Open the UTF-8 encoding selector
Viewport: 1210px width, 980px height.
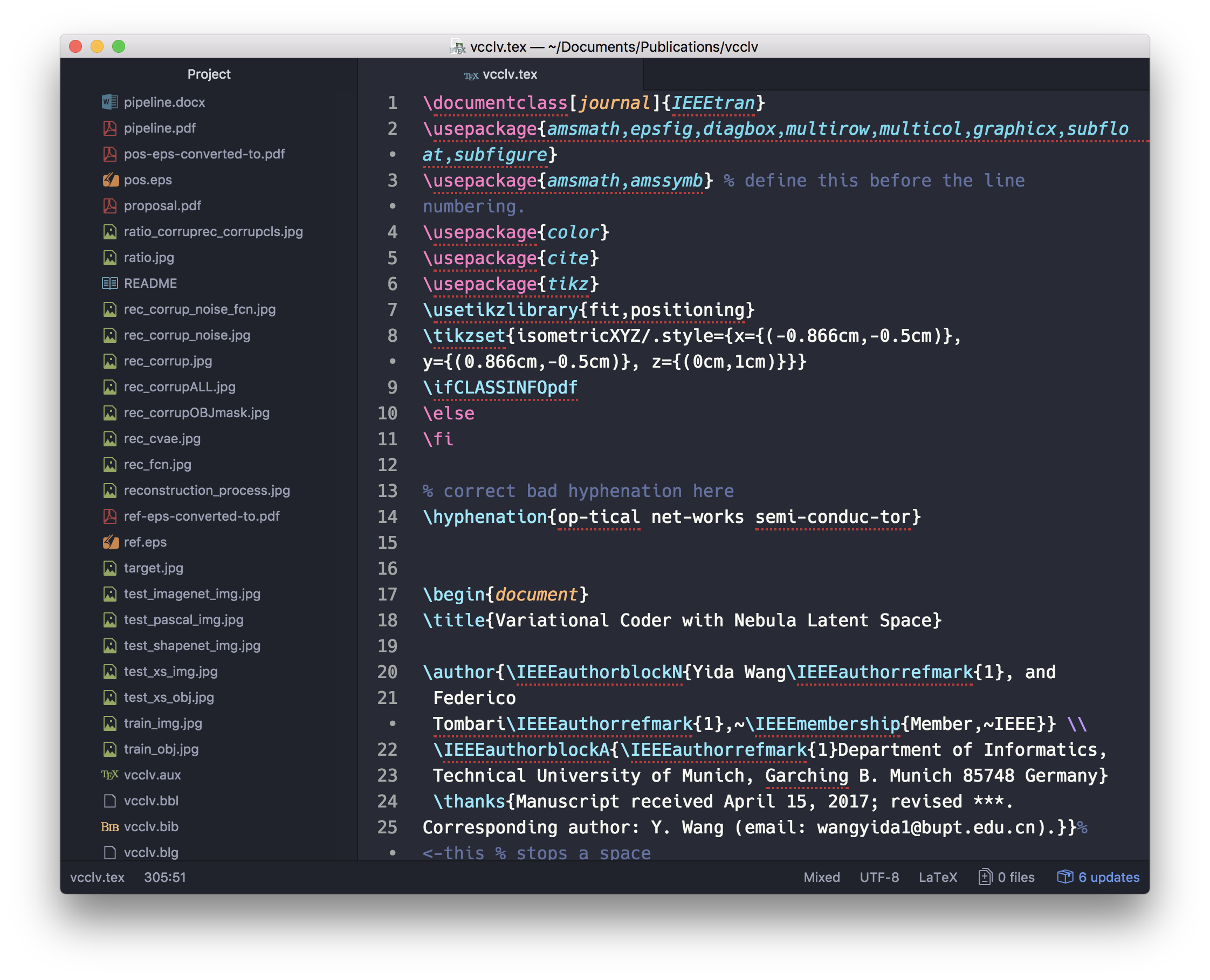point(878,877)
